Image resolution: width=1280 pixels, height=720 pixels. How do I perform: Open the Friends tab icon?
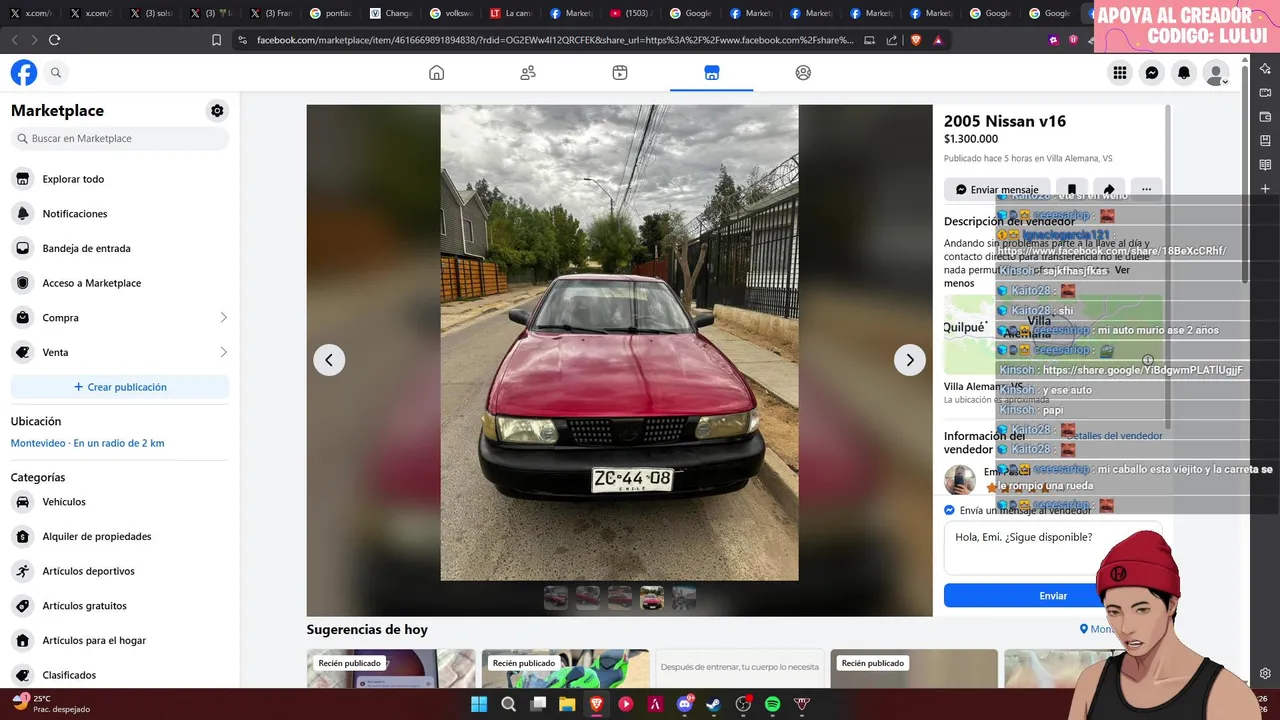pyautogui.click(x=528, y=73)
